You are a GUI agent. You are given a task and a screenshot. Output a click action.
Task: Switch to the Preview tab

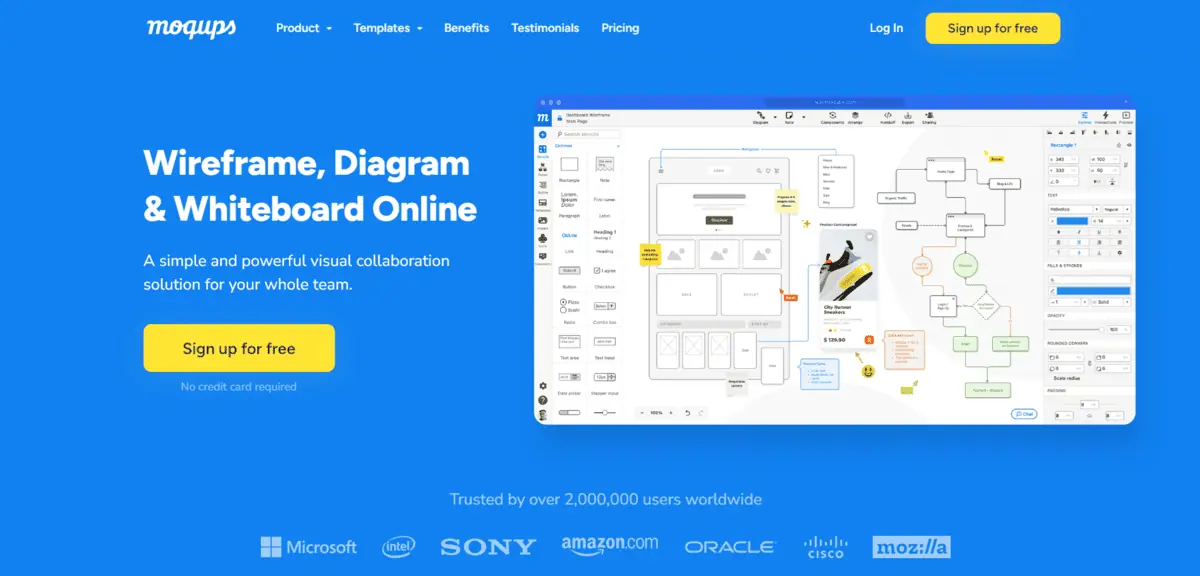coord(1126,117)
